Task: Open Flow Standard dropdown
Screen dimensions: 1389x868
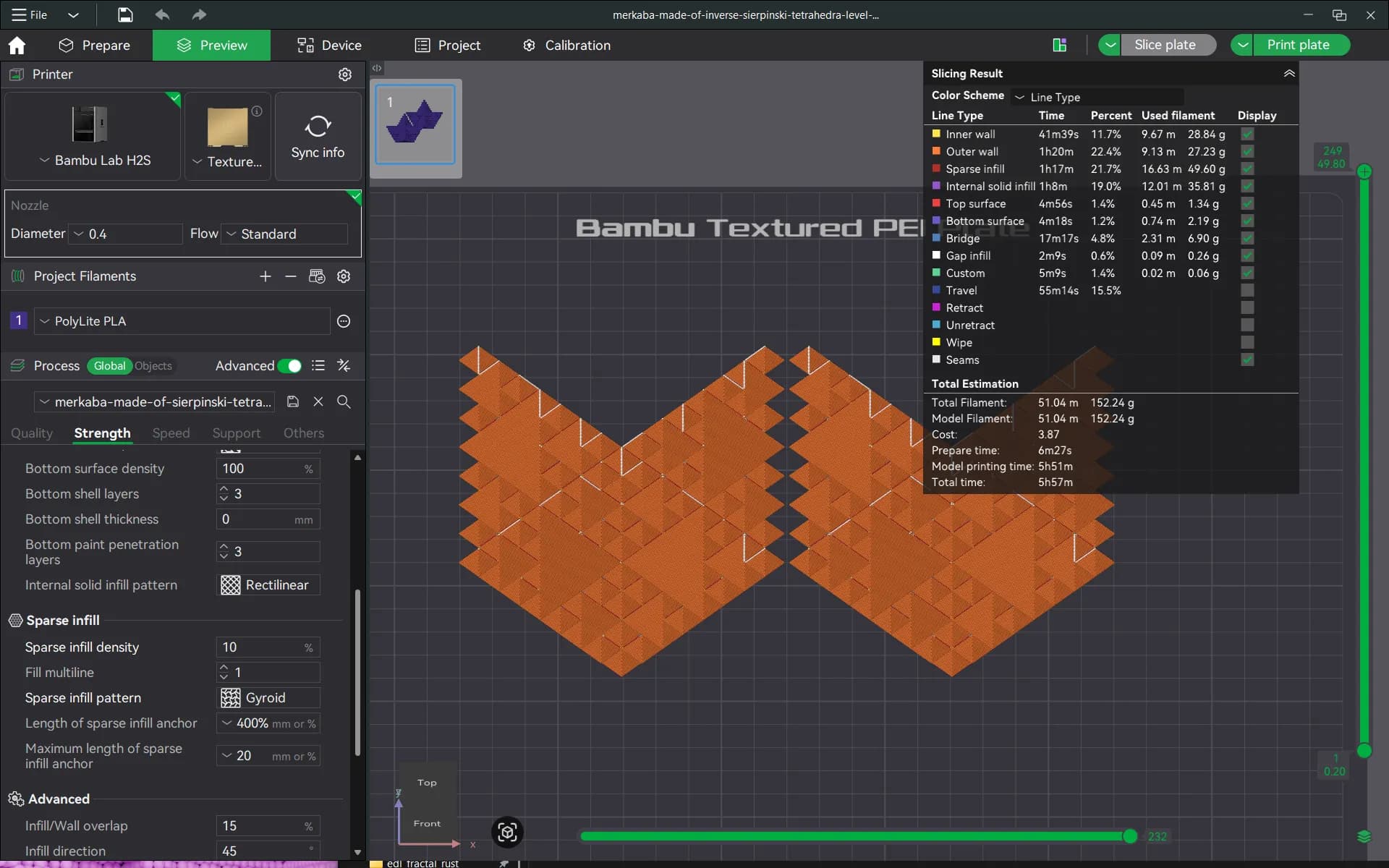Action: point(284,234)
